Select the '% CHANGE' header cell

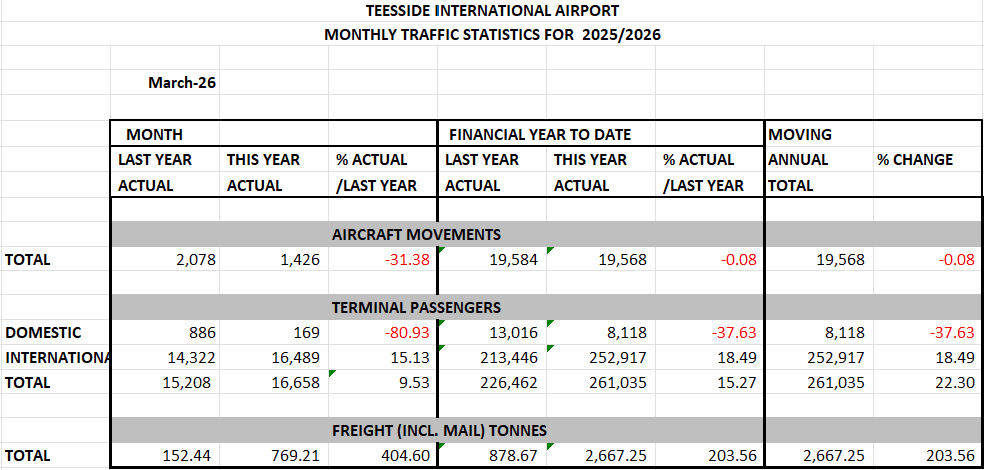pyautogui.click(x=928, y=160)
